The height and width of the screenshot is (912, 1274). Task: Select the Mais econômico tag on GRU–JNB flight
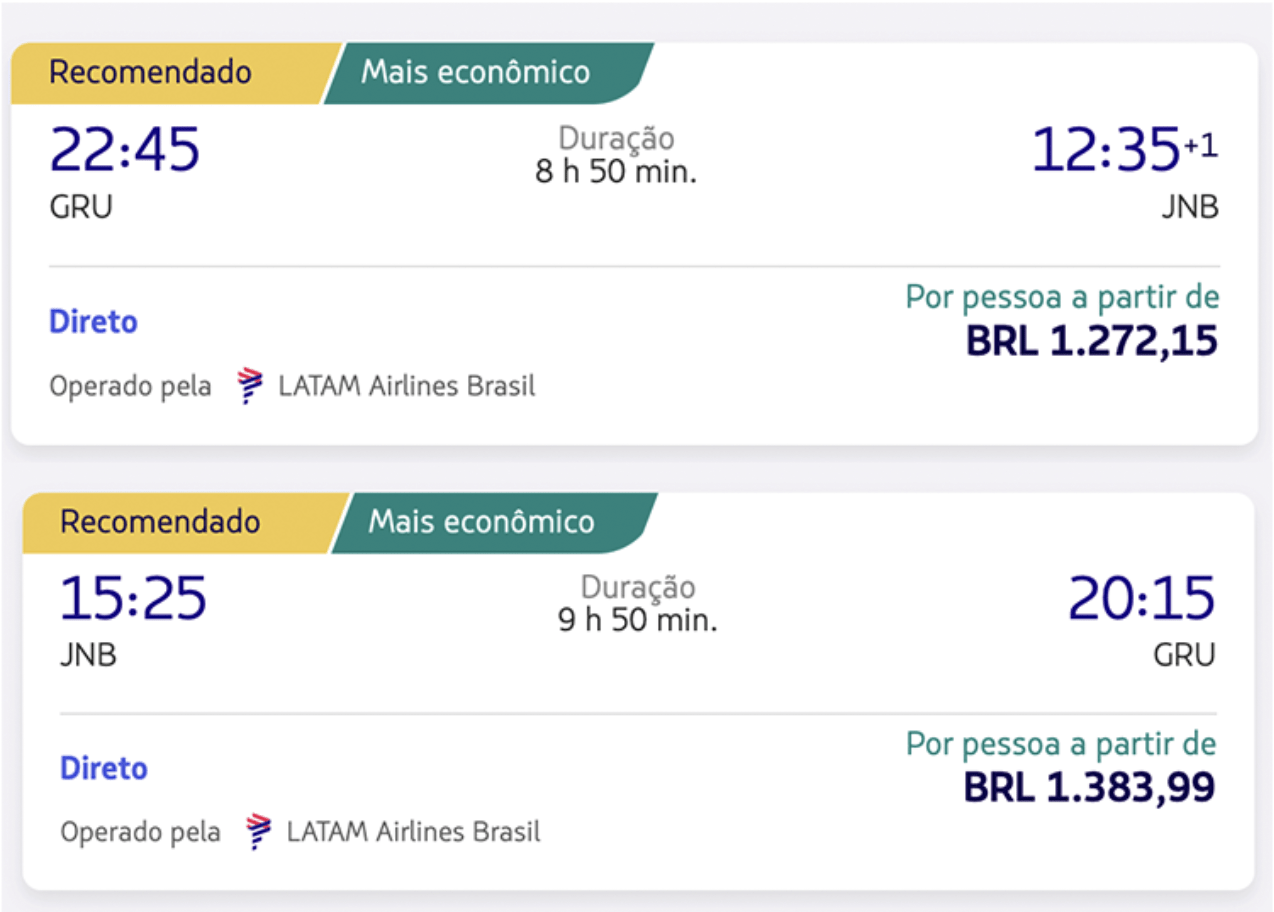click(x=476, y=73)
